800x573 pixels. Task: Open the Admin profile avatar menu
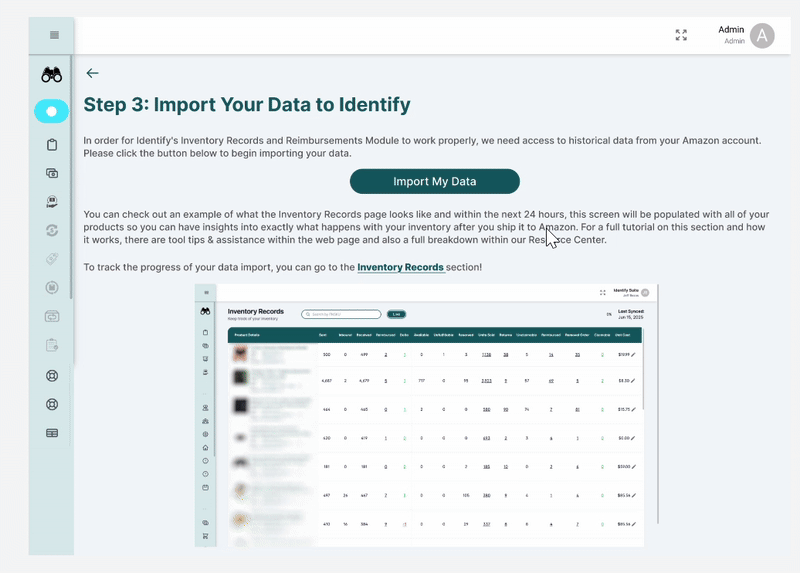[762, 36]
